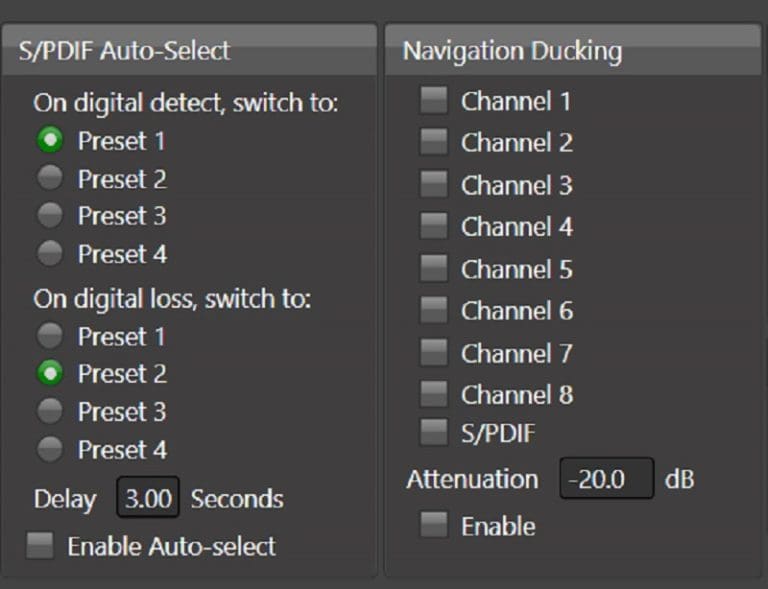Enable Navigation Ducking checkbox
The height and width of the screenshot is (589, 768).
pyautogui.click(x=433, y=525)
